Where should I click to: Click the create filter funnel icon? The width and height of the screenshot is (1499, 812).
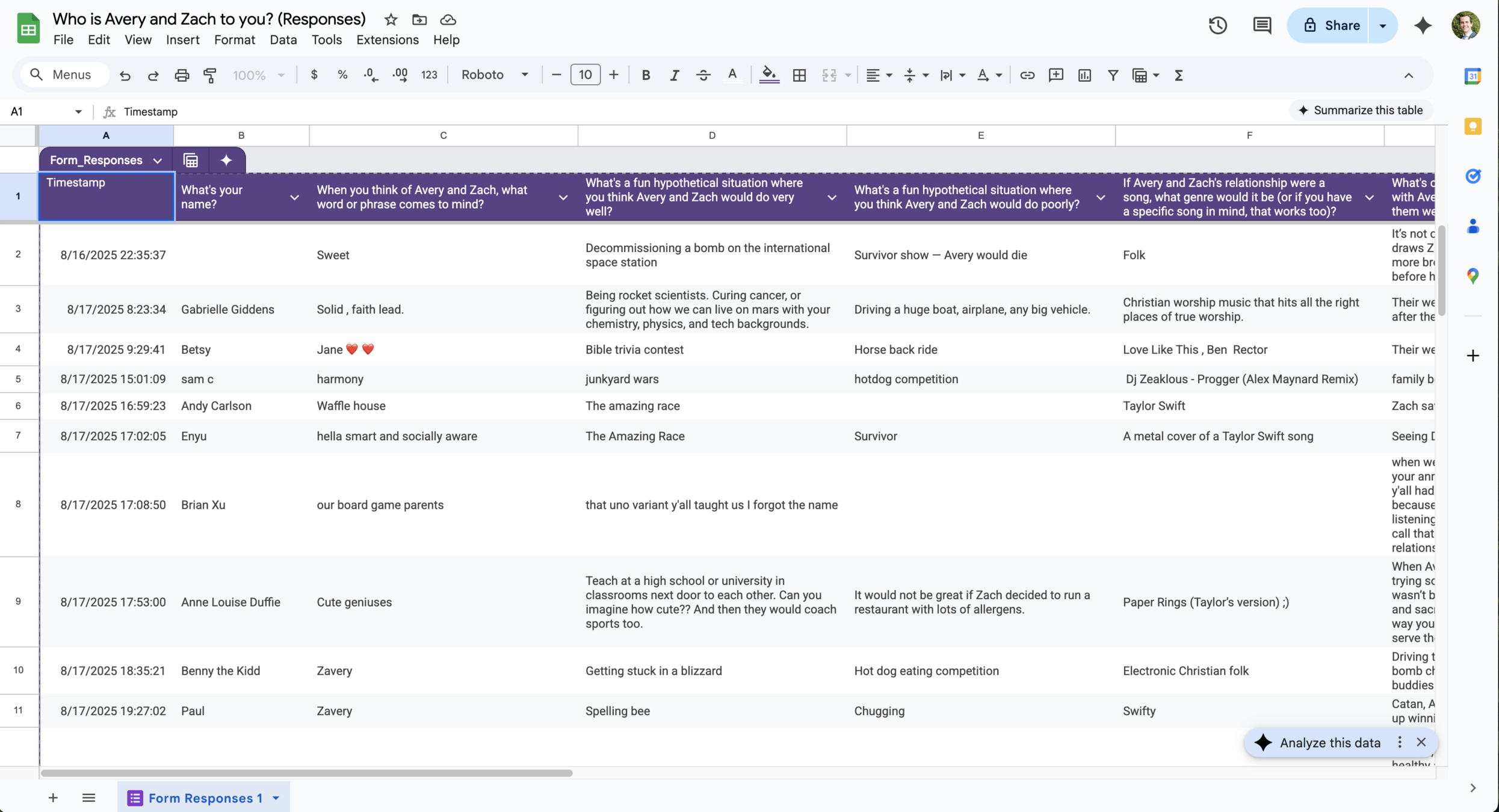(x=1113, y=75)
